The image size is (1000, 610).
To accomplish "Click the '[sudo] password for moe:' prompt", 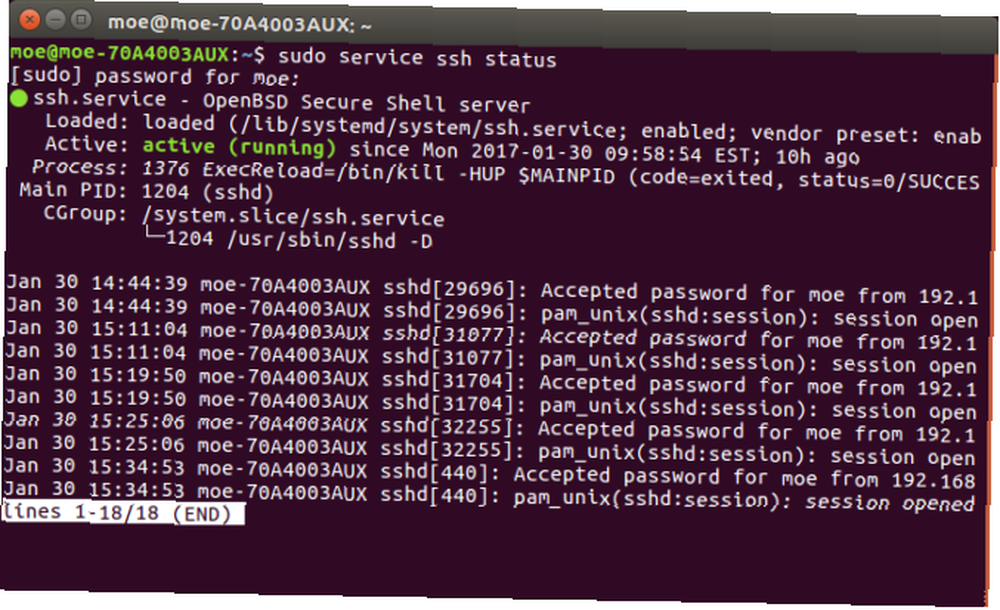I will tap(155, 77).
